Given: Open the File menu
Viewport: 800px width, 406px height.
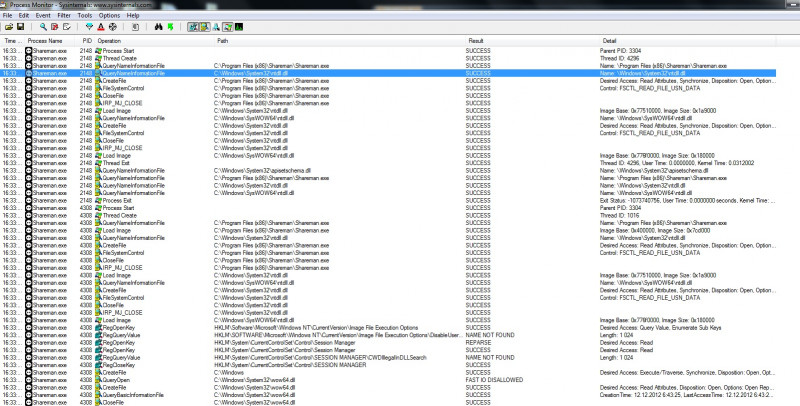Looking at the screenshot, I should pos(7,16).
